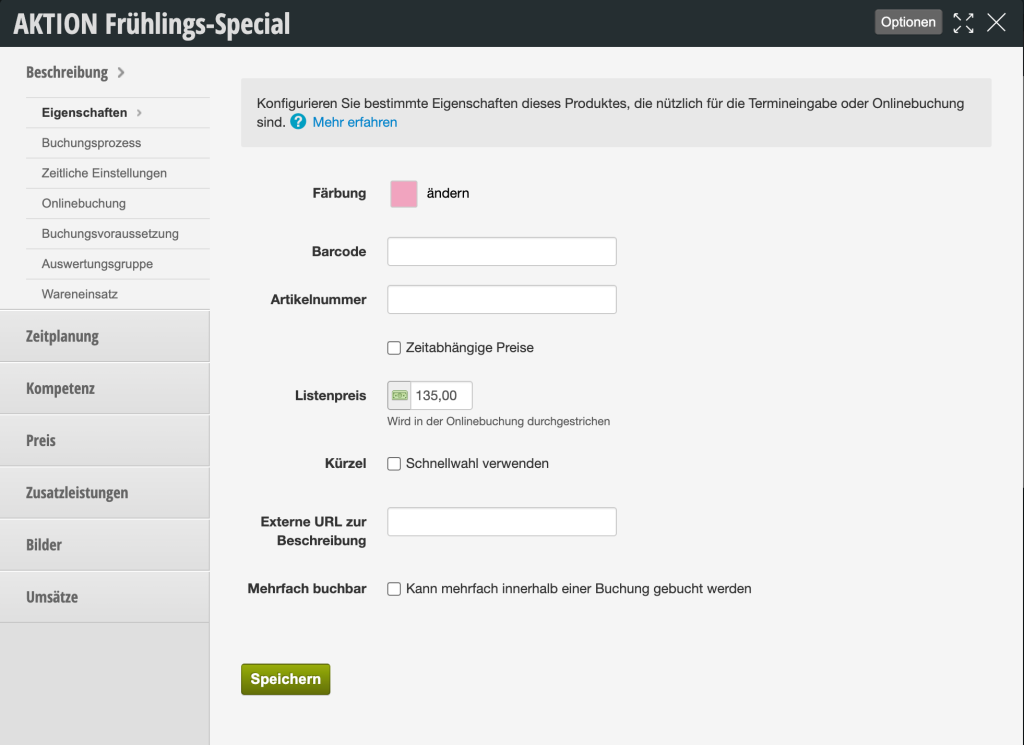Image resolution: width=1024 pixels, height=745 pixels.
Task: Click the green money icon beside Listenpreis
Action: (399, 396)
